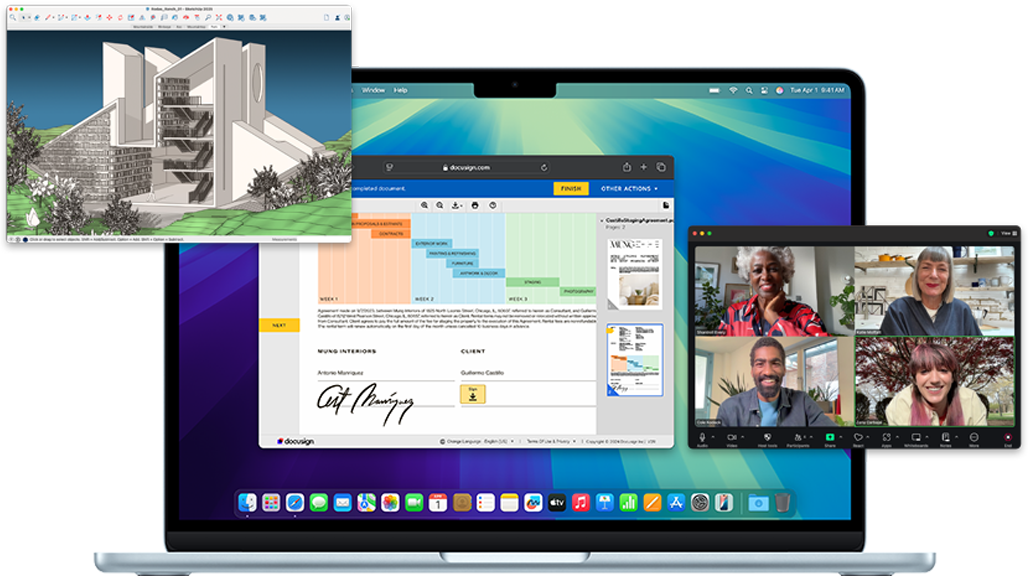Open a new Safari tab with plus icon

644,167
